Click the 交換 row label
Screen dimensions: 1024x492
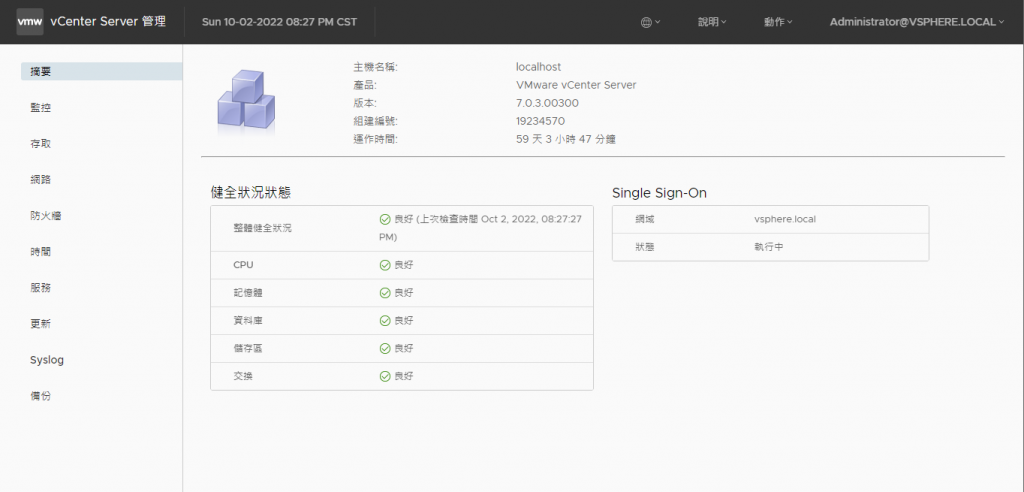243,376
